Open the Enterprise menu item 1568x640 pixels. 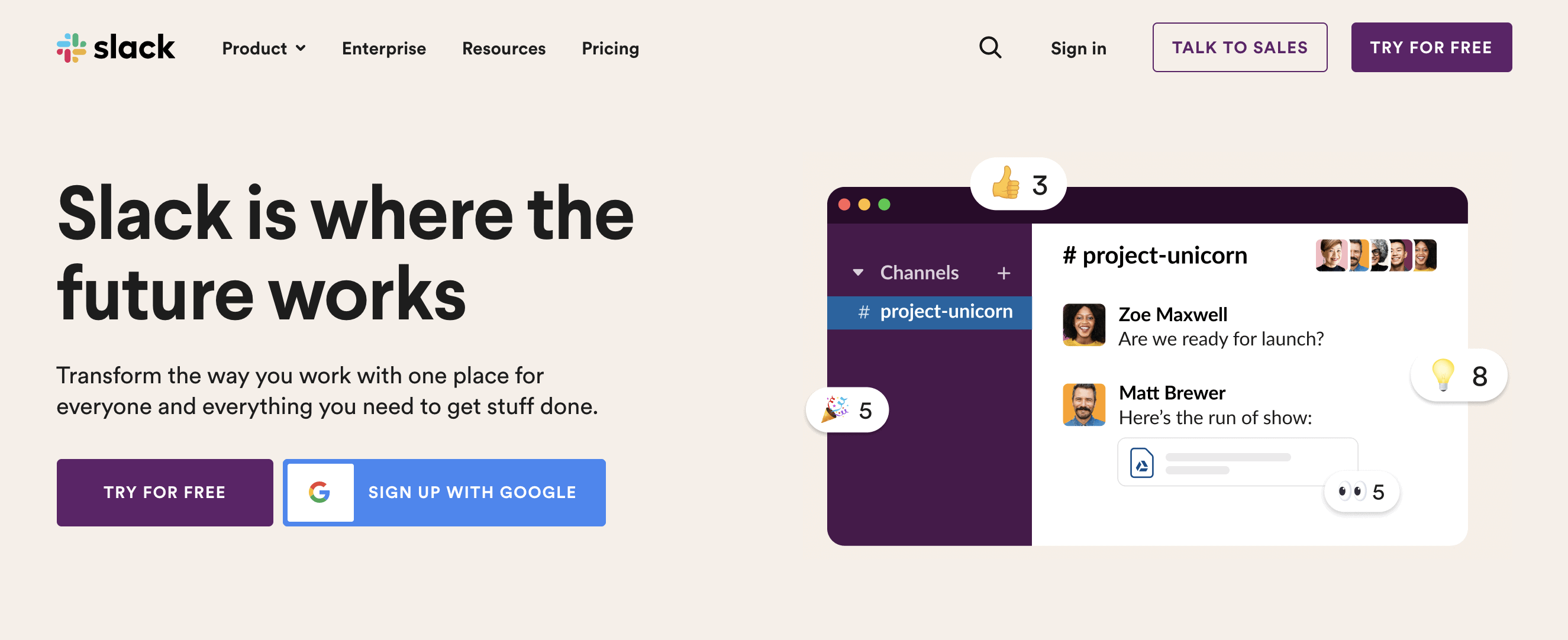[383, 48]
